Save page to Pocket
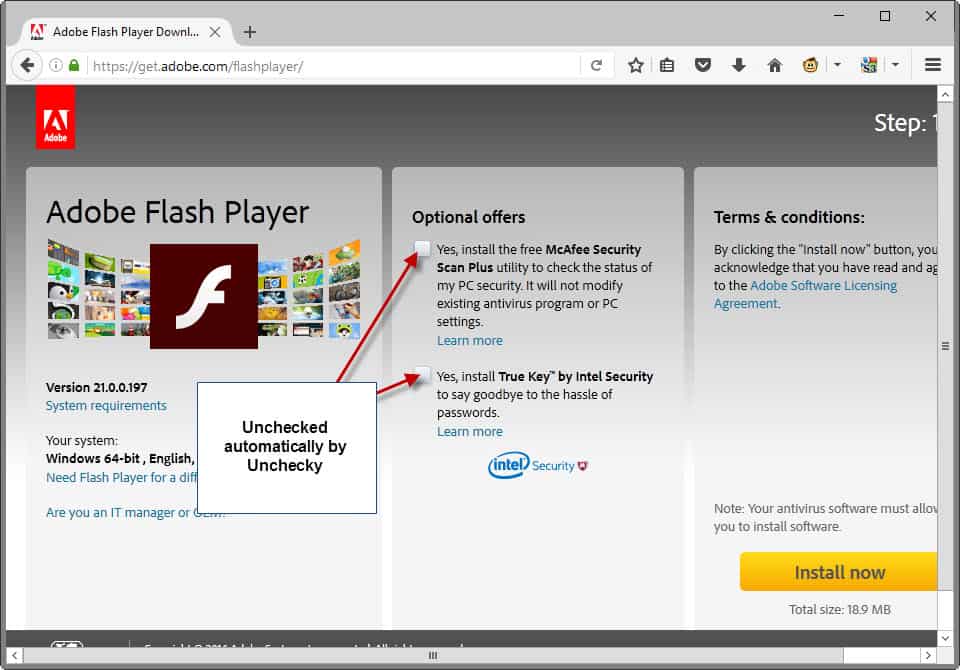The image size is (960, 670). click(703, 66)
